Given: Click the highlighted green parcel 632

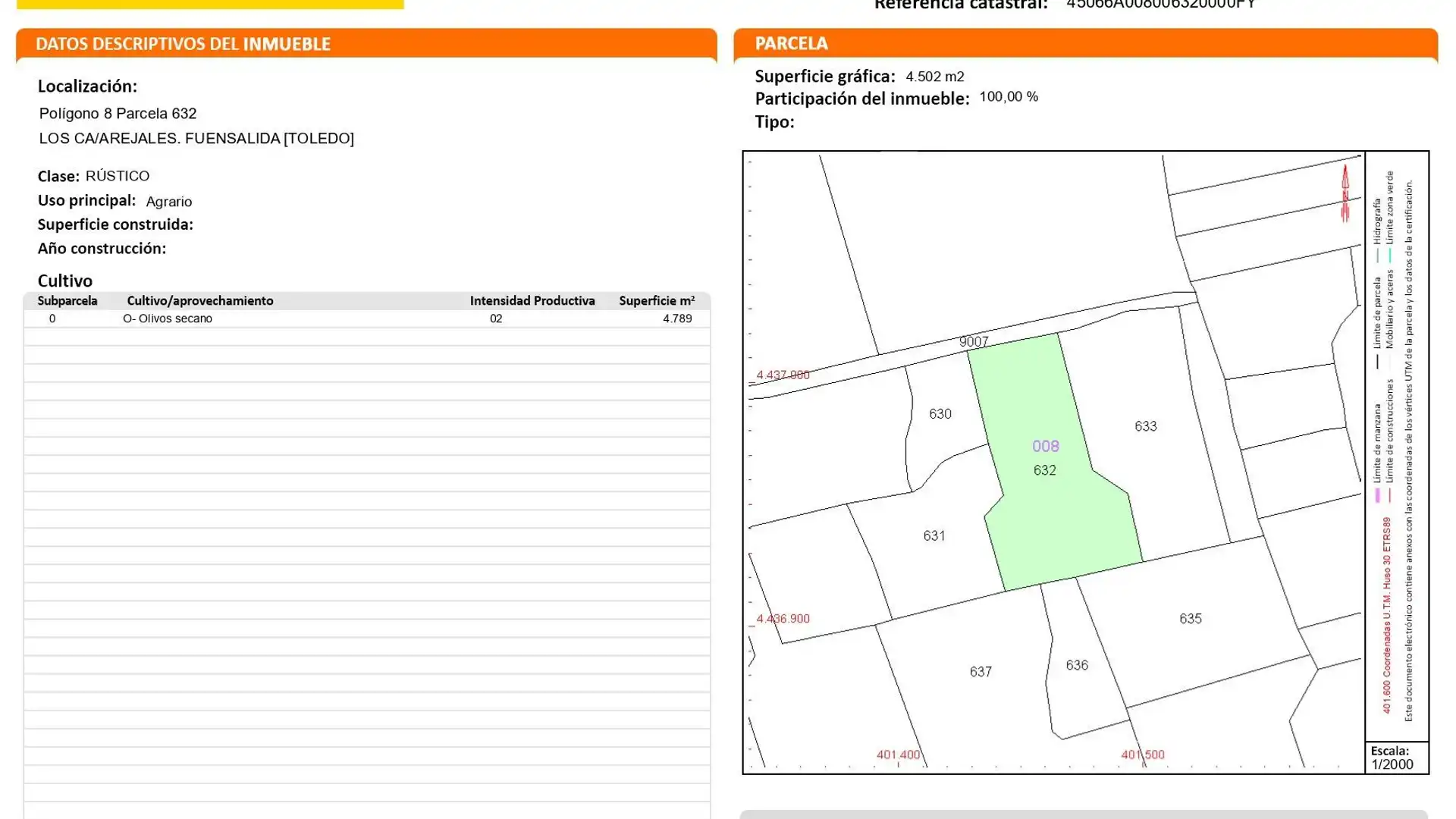Looking at the screenshot, I should [1046, 470].
